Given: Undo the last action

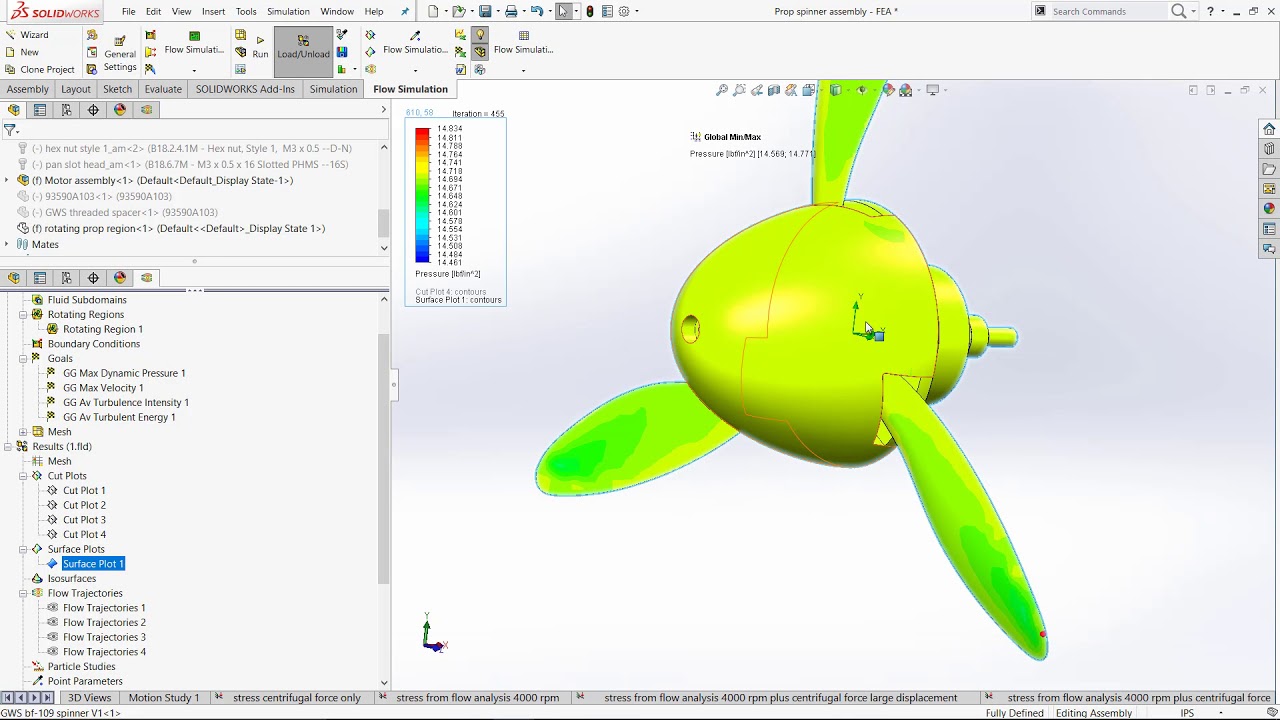Looking at the screenshot, I should tap(537, 11).
